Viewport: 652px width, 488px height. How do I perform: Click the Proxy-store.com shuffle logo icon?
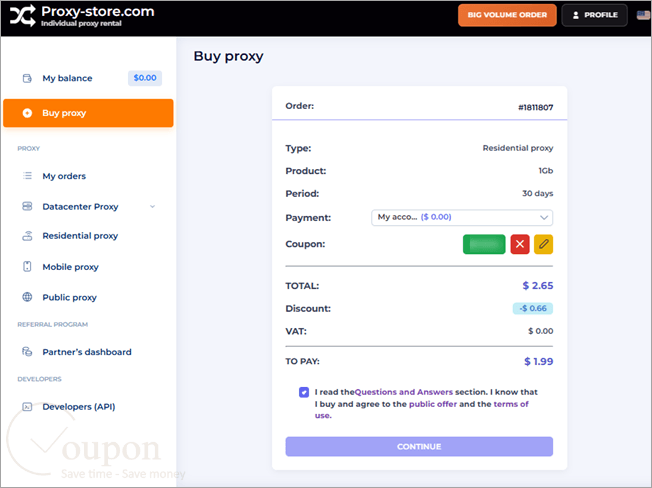click(x=22, y=16)
